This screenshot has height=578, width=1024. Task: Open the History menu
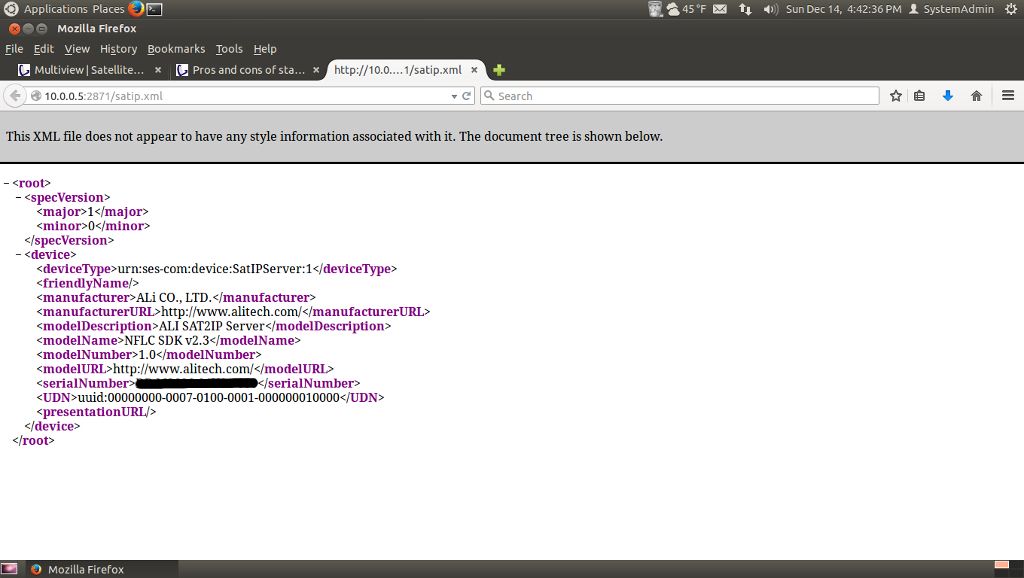click(118, 49)
